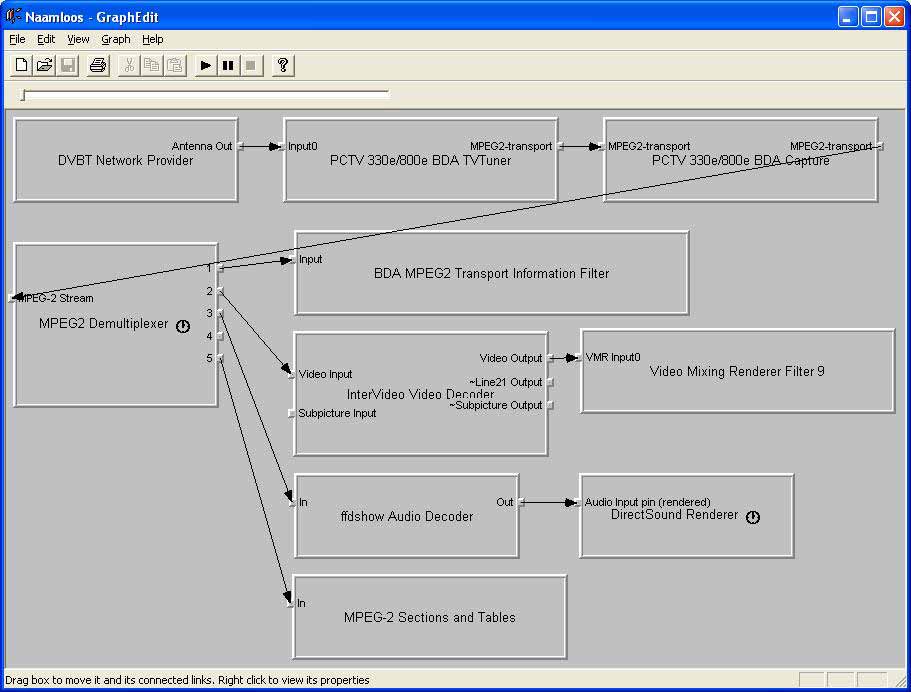Click the ~Subpicture Output pin
This screenshot has width=911, height=692.
(550, 406)
